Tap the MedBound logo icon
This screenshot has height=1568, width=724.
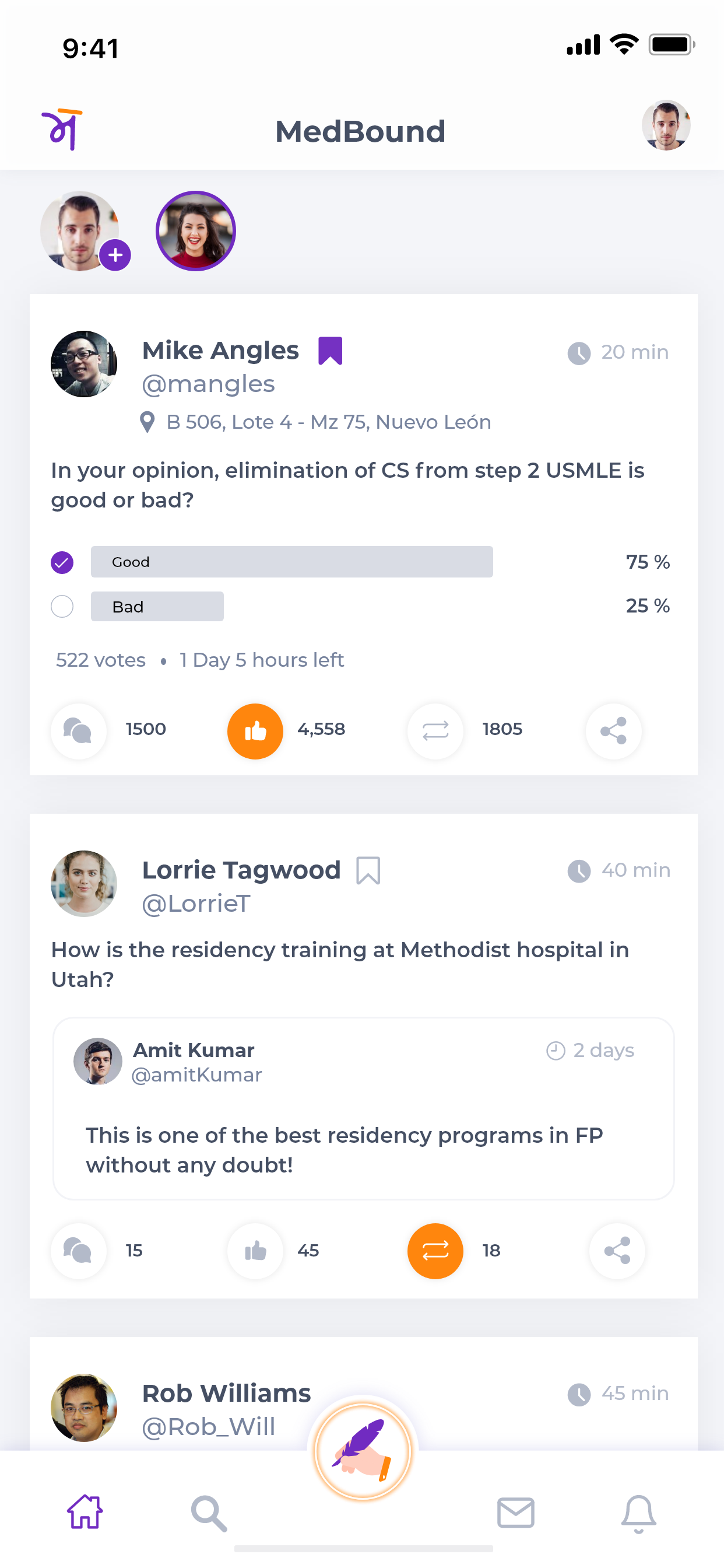[x=62, y=129]
